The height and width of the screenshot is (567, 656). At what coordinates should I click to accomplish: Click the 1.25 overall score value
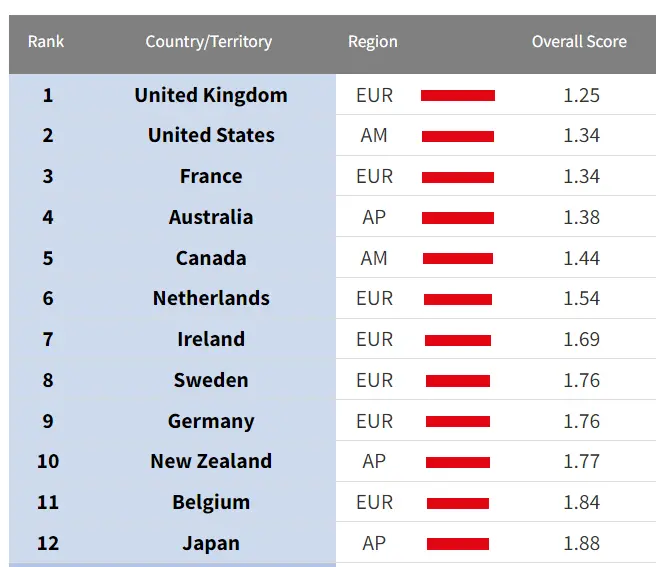581,96
